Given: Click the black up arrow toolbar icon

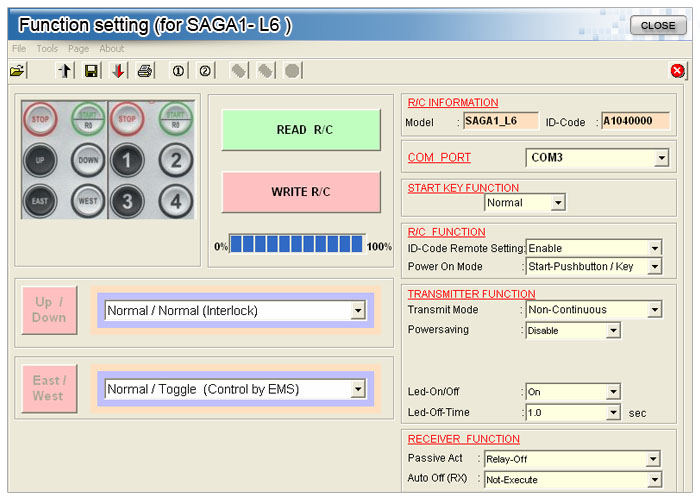Looking at the screenshot, I should coord(66,71).
